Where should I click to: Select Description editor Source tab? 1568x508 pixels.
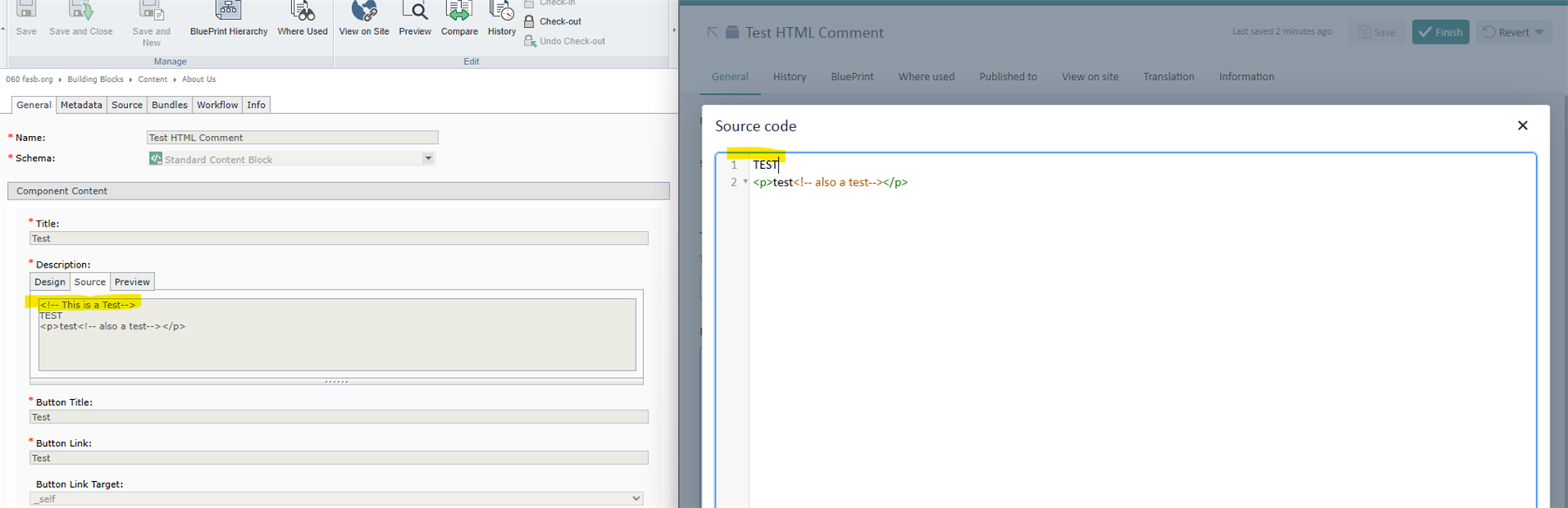[x=90, y=281]
